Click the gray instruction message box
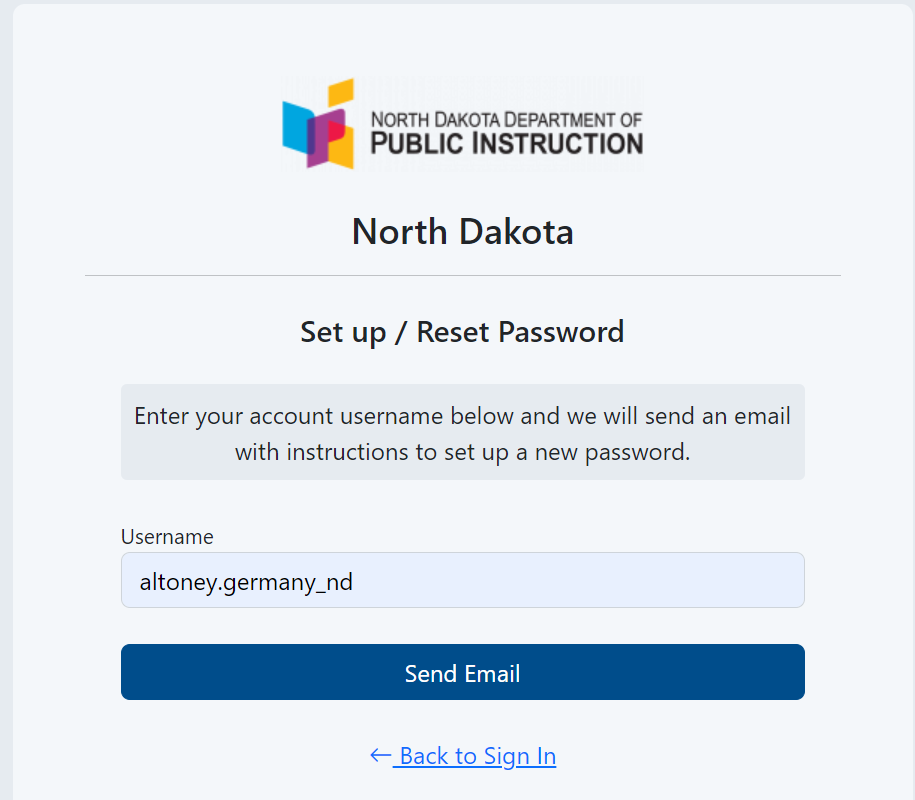This screenshot has width=915, height=800. (462, 432)
